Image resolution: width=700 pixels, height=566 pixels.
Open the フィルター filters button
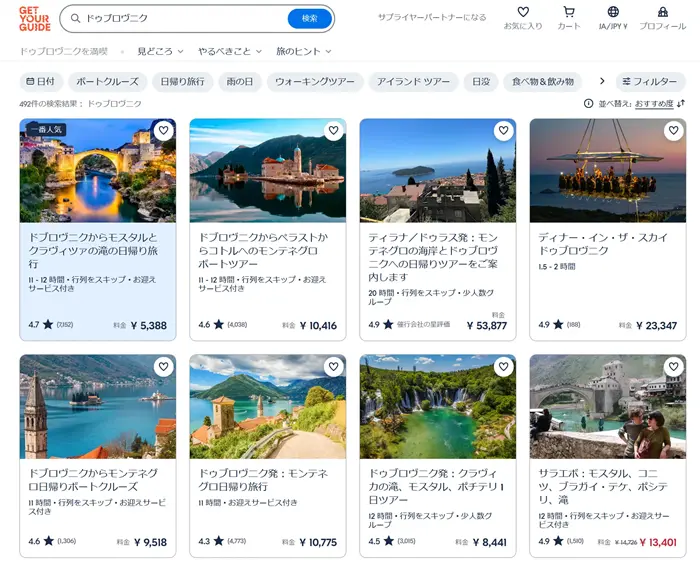(651, 81)
